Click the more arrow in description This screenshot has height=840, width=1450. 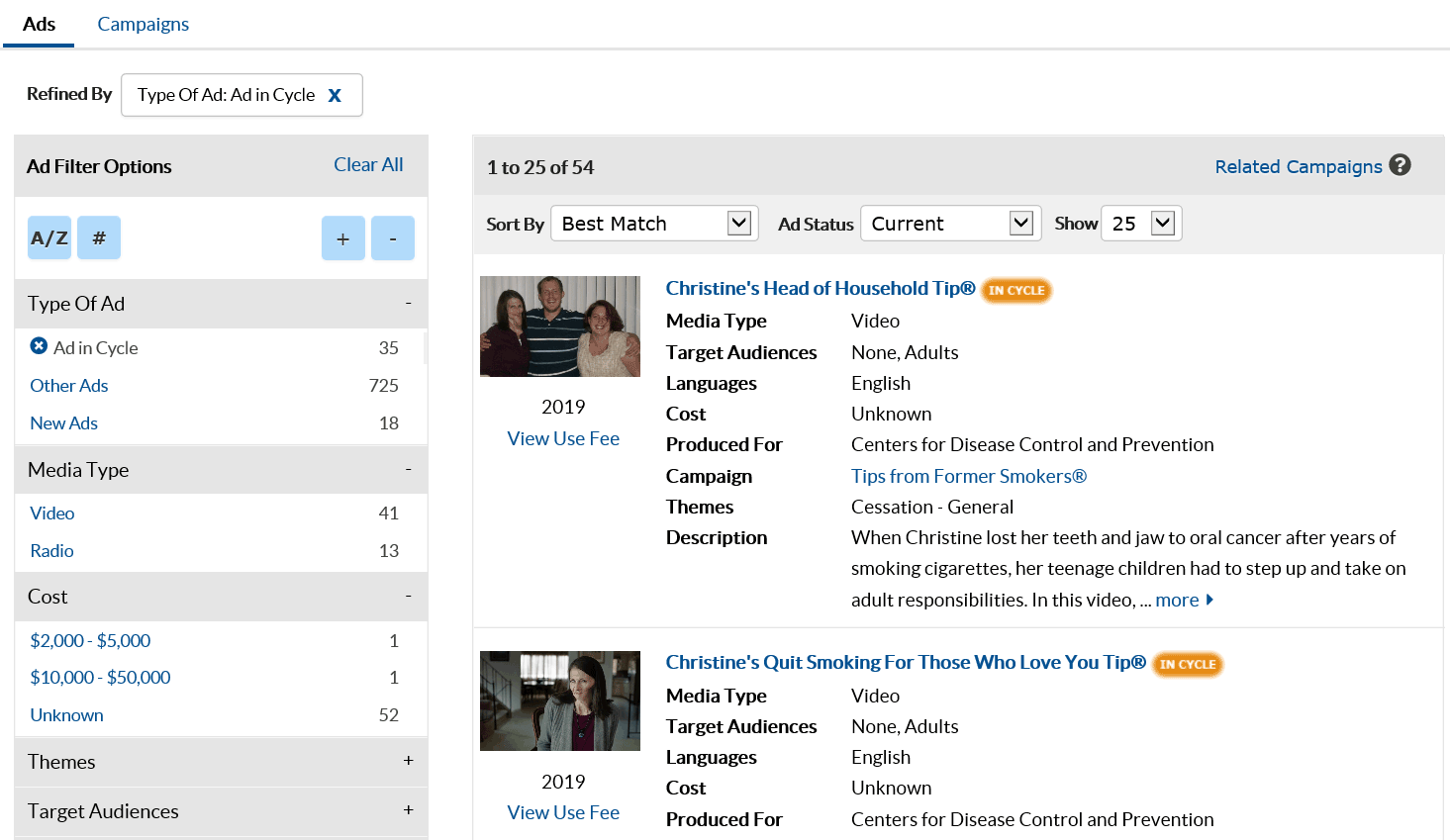coord(1208,600)
